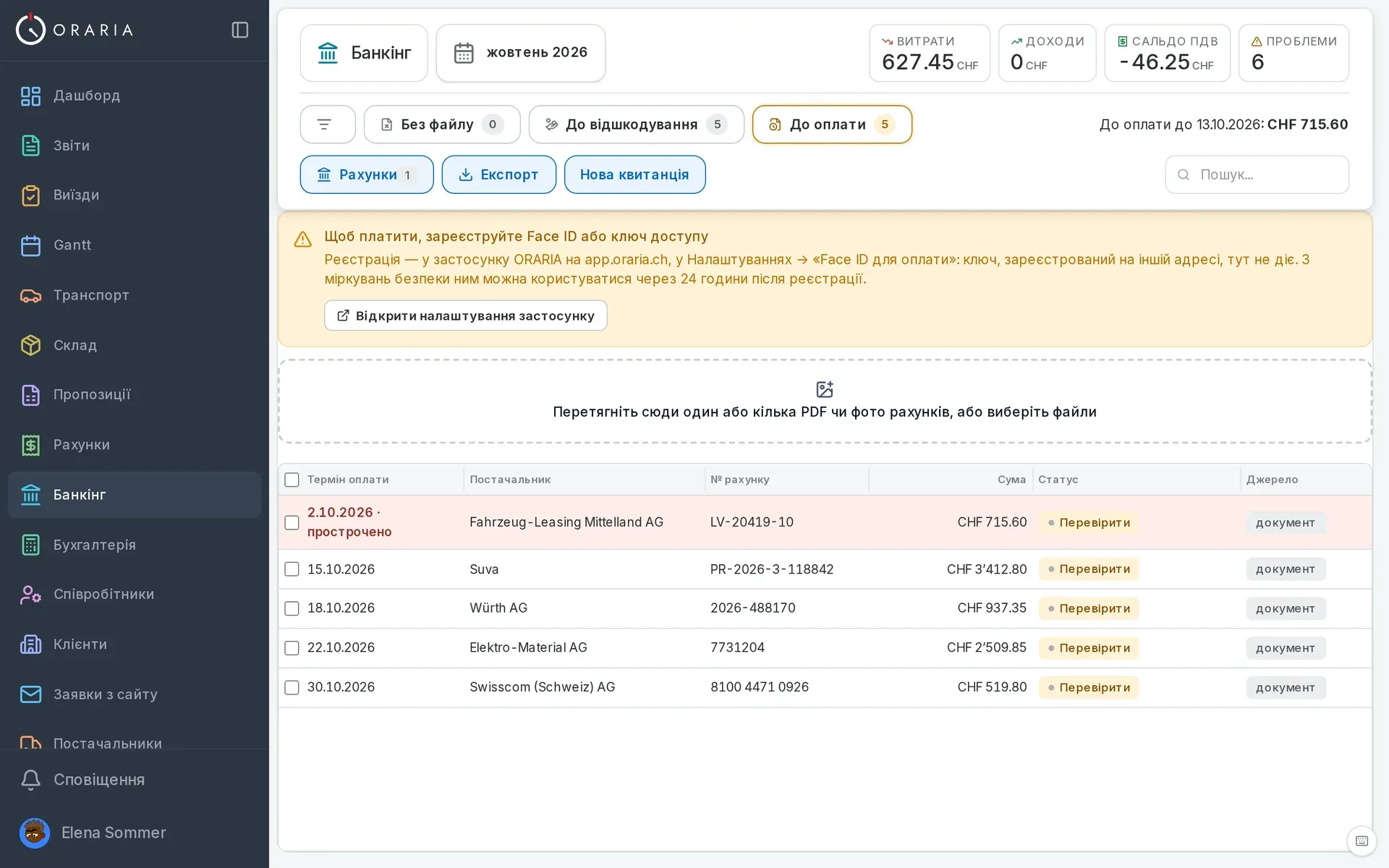Click the upload image icon in the drop zone
This screenshot has height=868, width=1389.
coord(825,389)
